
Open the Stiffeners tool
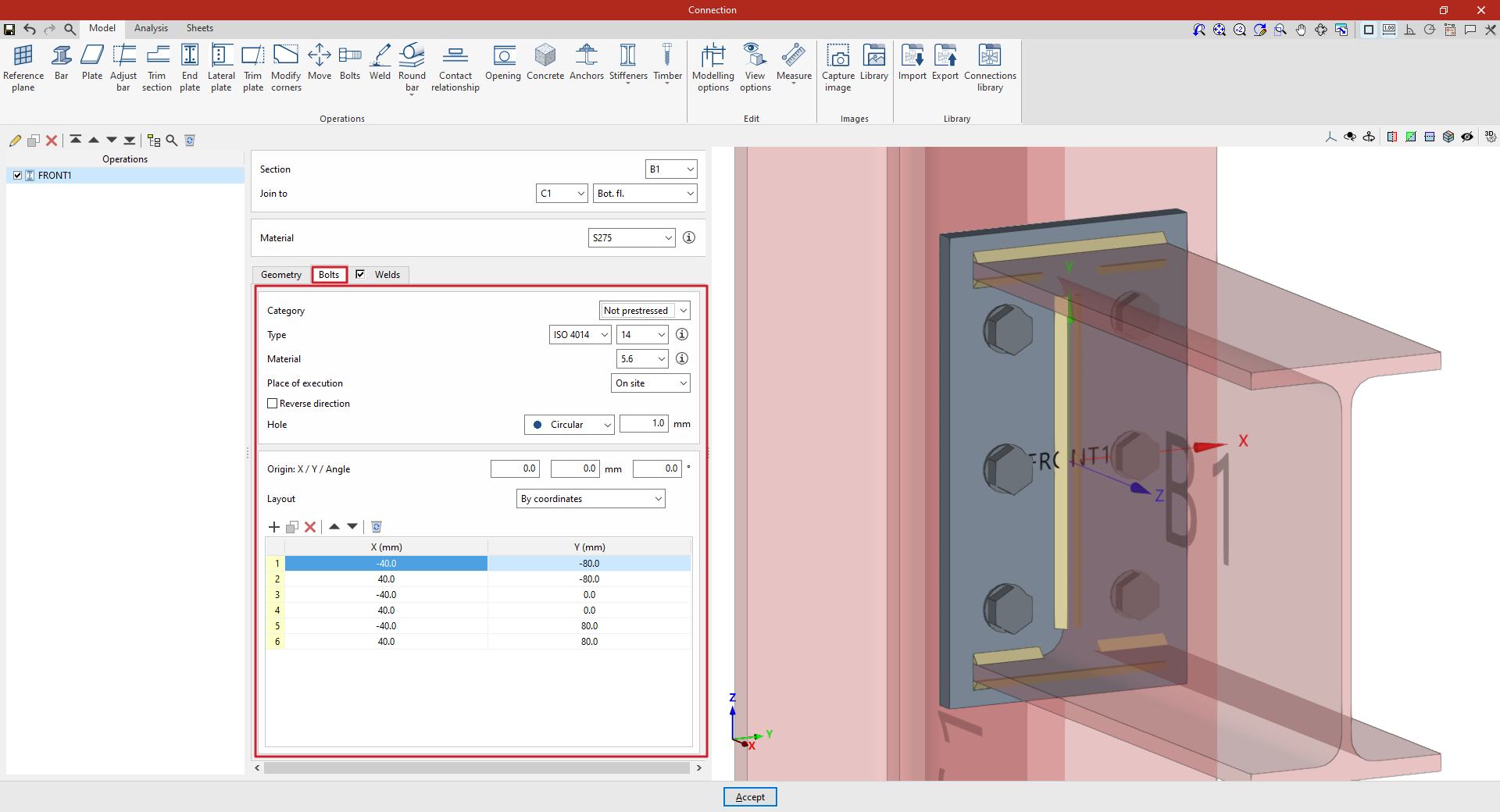tap(628, 62)
